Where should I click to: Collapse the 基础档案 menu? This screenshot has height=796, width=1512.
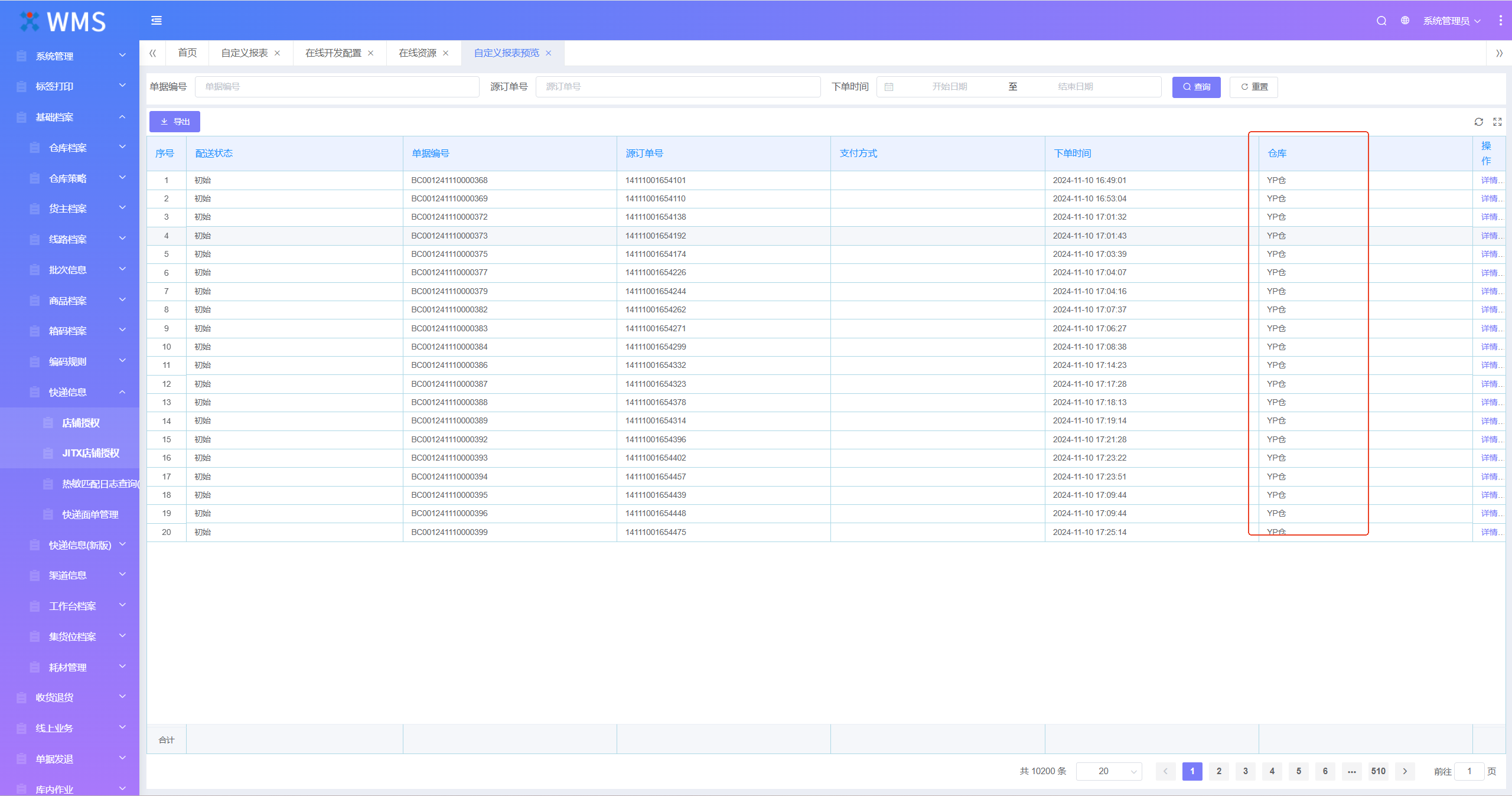coord(70,117)
